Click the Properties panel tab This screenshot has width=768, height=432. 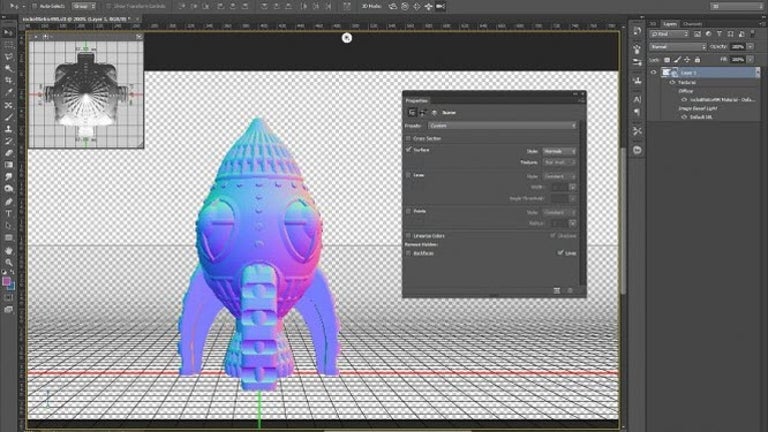click(417, 100)
